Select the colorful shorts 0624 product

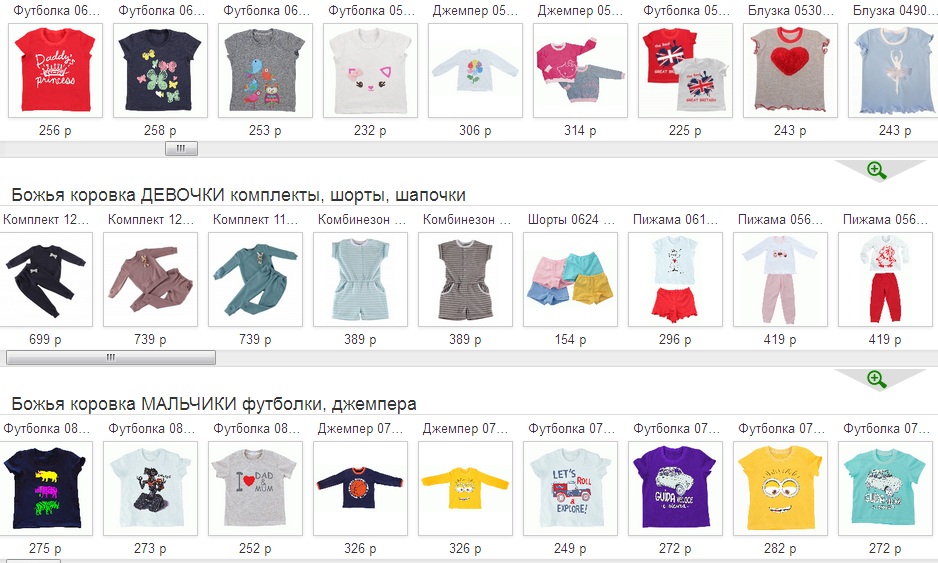click(x=570, y=279)
